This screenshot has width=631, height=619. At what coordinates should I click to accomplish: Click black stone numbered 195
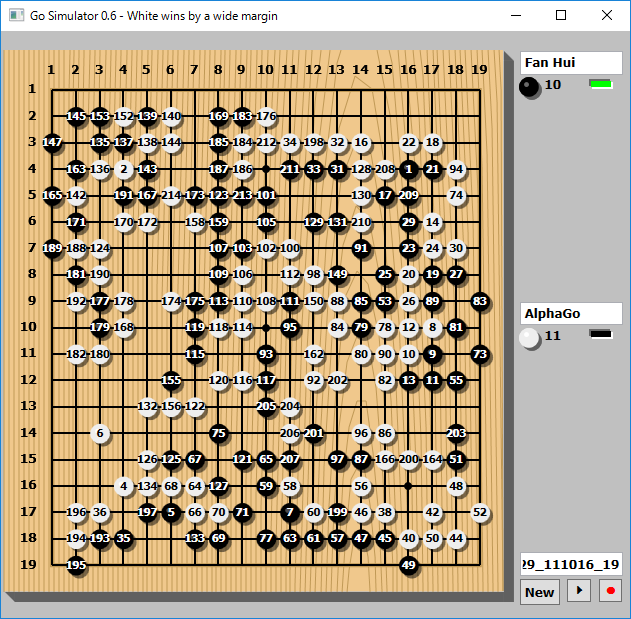coord(76,565)
